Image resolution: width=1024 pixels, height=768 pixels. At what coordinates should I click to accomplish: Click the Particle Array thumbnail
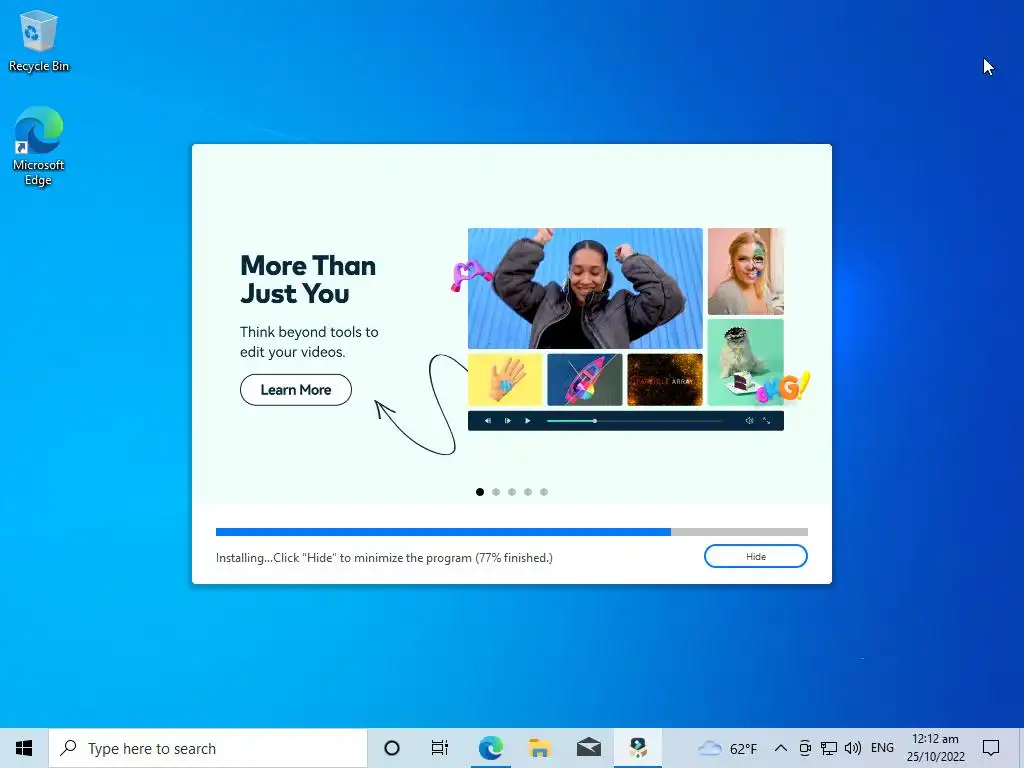click(665, 379)
